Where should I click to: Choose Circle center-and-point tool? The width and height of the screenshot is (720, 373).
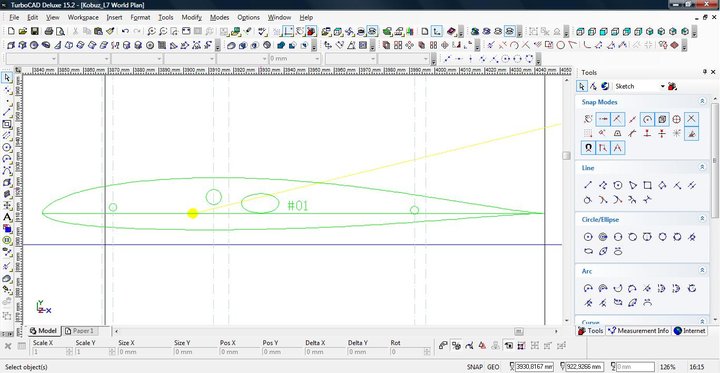point(588,237)
